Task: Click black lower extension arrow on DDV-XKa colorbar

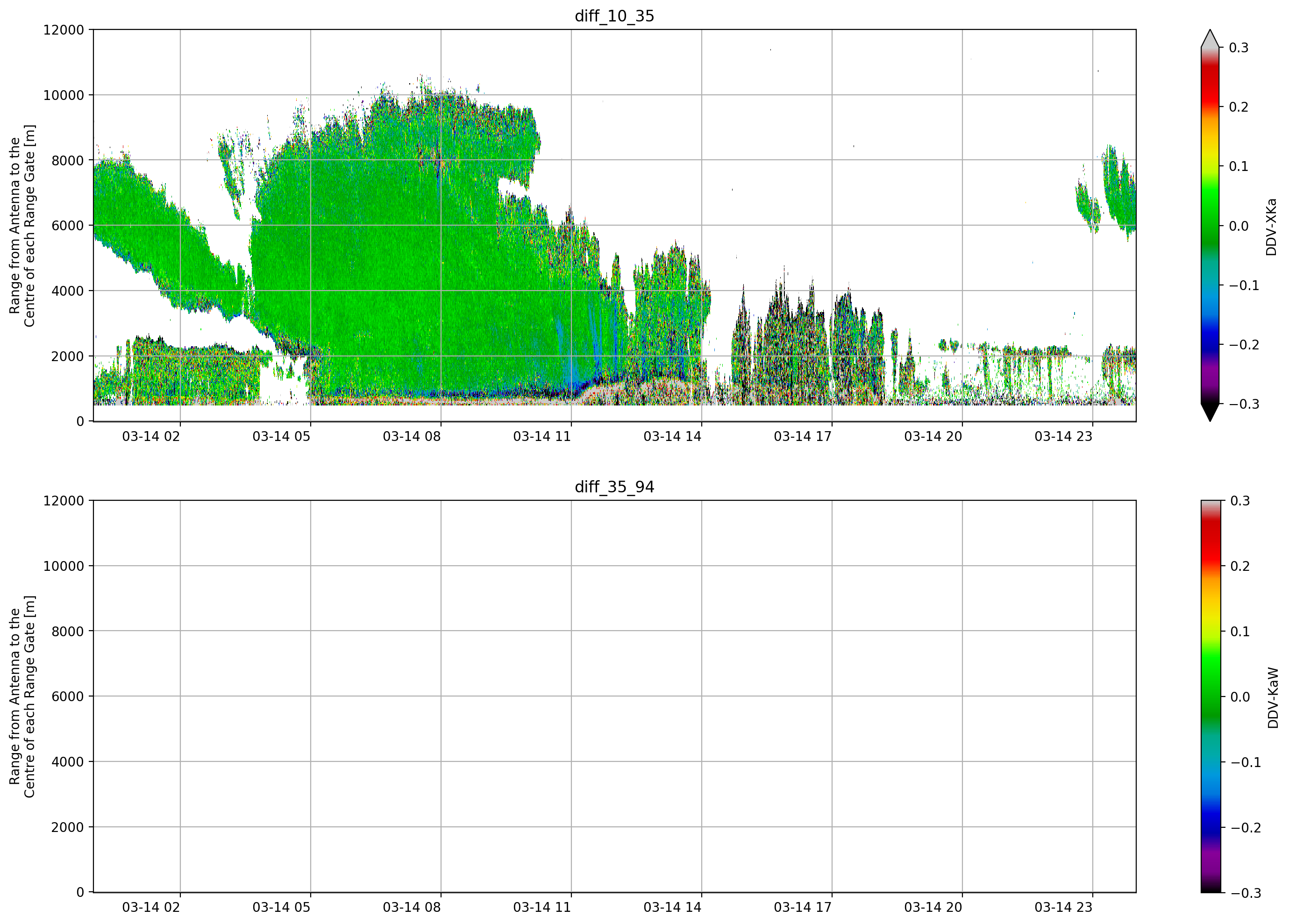Action: (x=1210, y=412)
